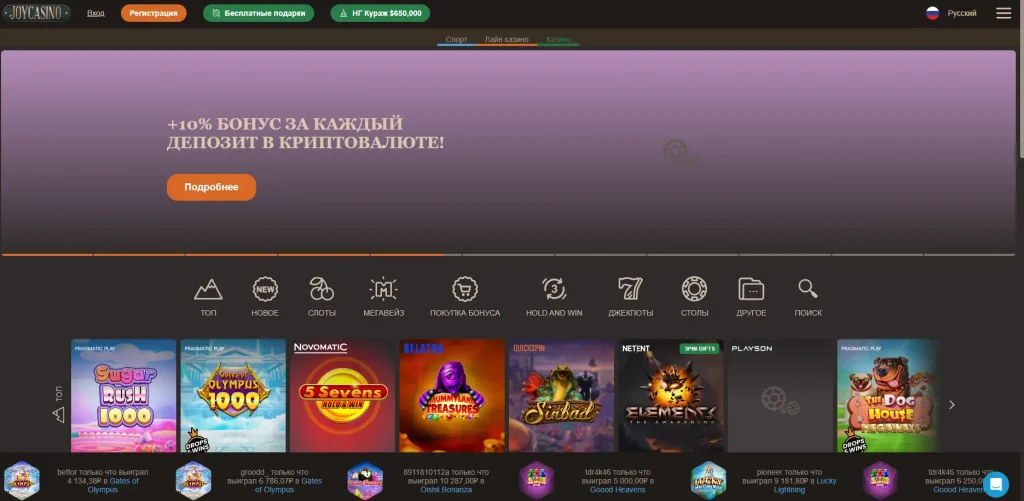Jump to last banner slide indicator
The width and height of the screenshot is (1024, 501).
click(x=970, y=254)
